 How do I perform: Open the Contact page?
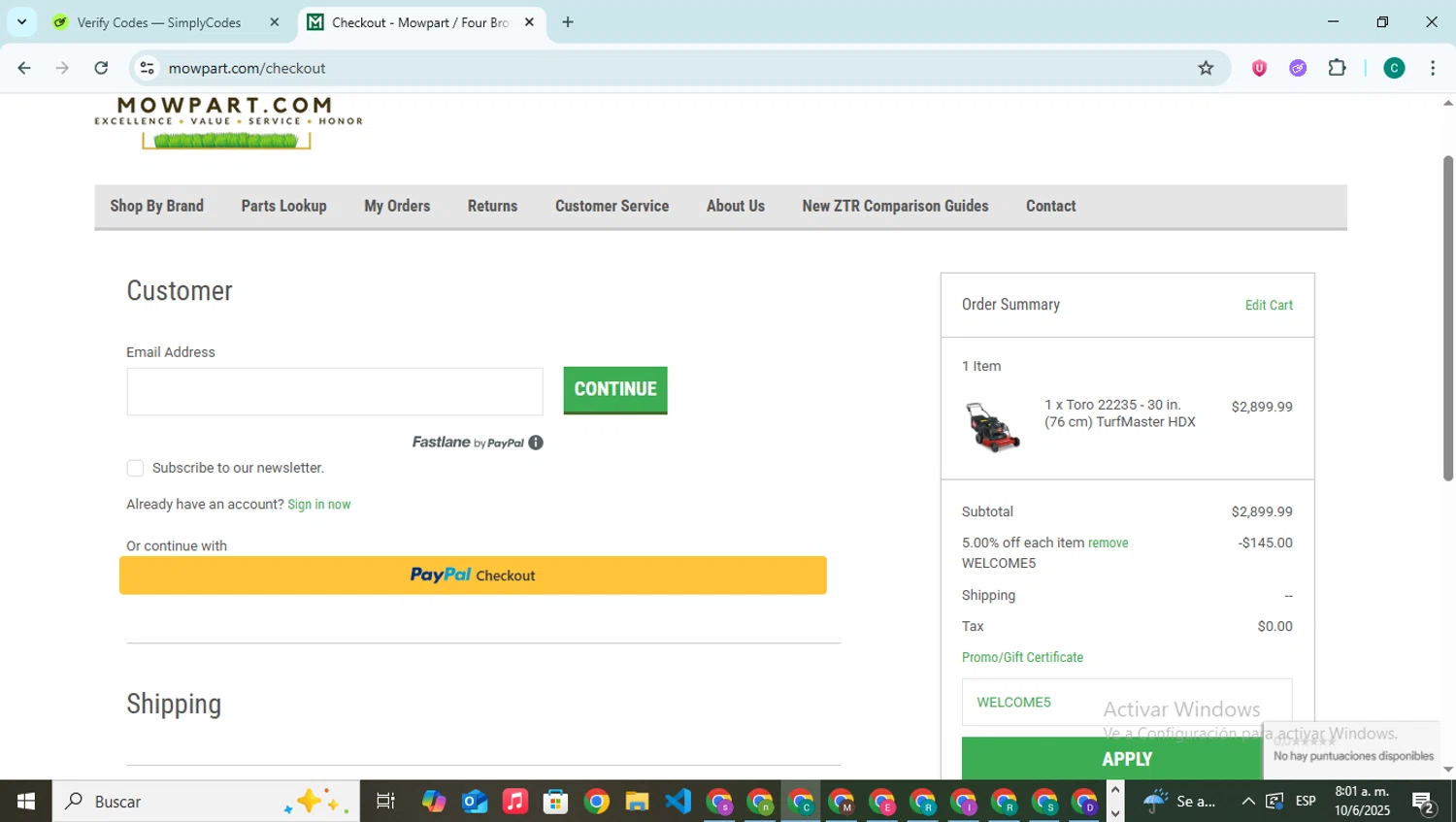click(x=1050, y=206)
